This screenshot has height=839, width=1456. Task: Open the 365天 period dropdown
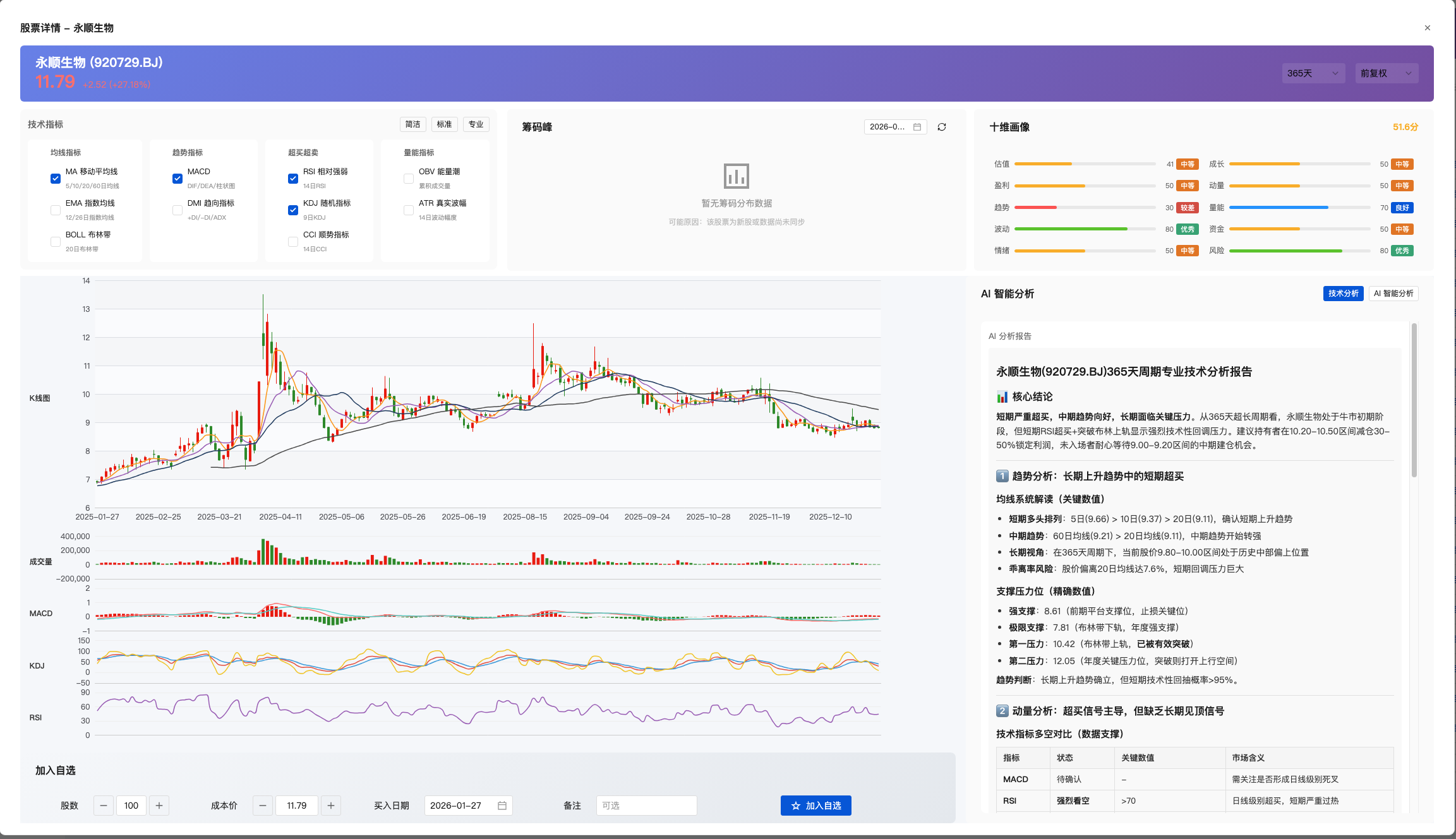point(1313,73)
